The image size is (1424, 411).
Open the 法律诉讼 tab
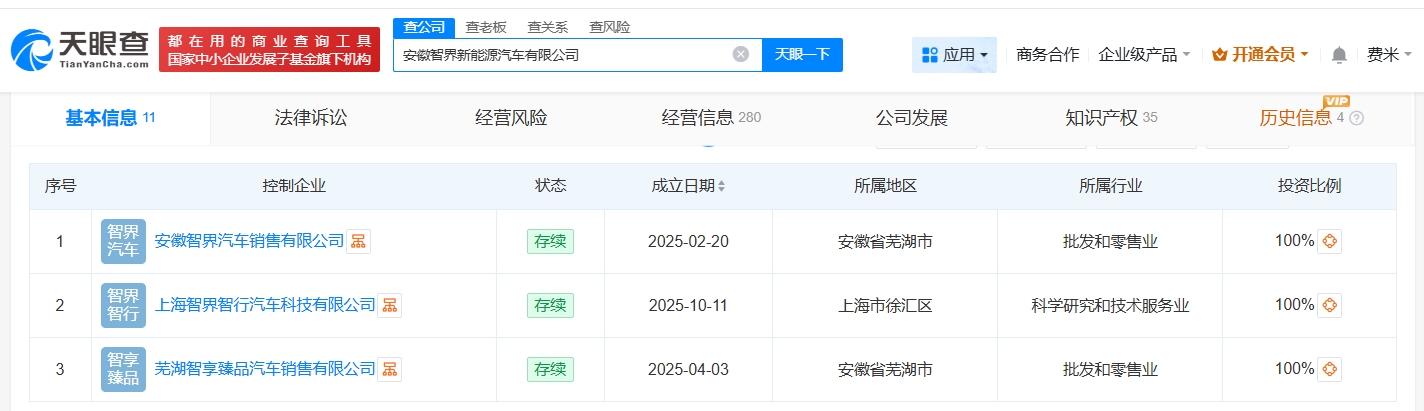coord(311,118)
